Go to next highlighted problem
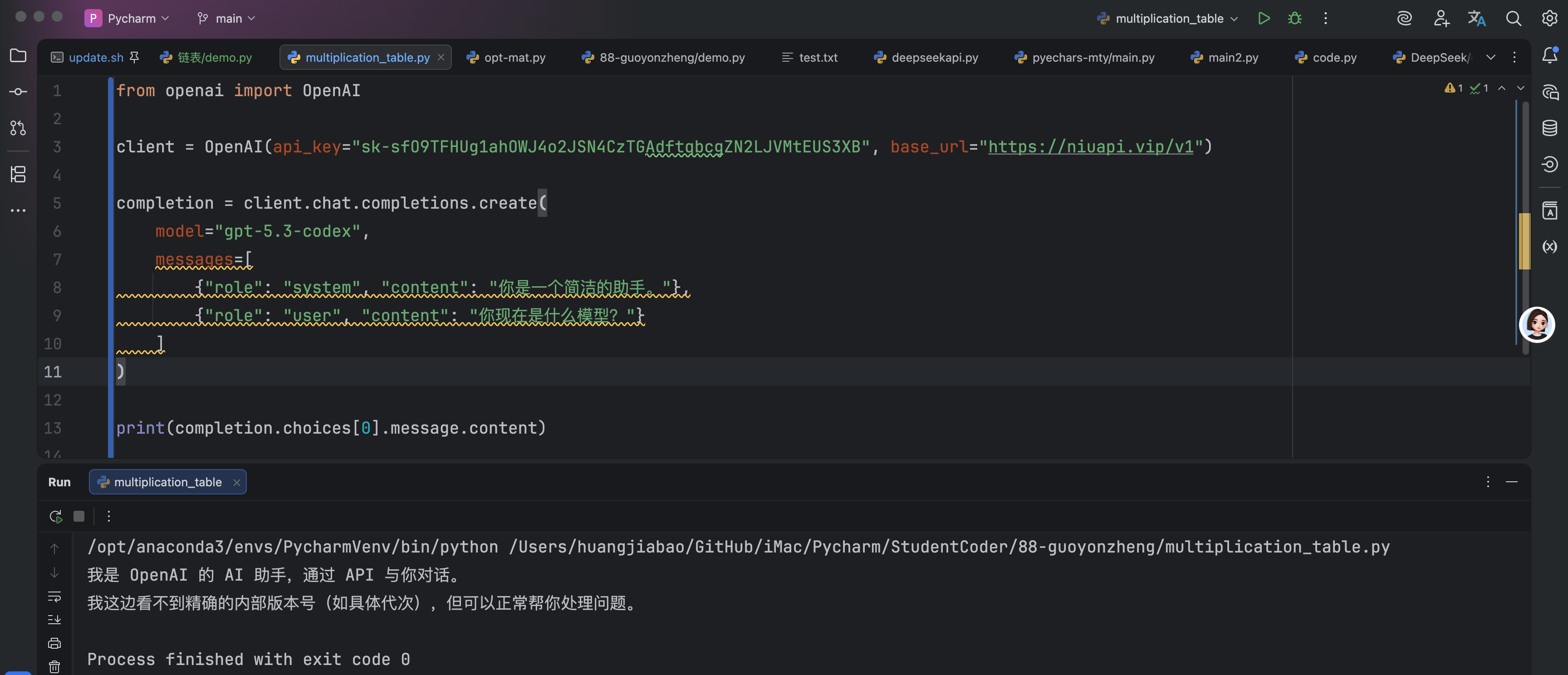The height and width of the screenshot is (675, 1568). (1520, 88)
